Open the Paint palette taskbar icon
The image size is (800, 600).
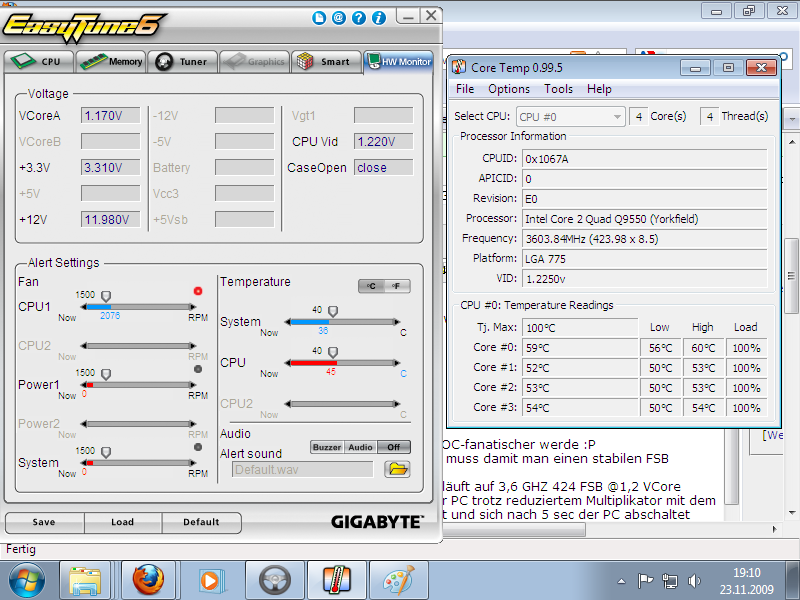(398, 581)
